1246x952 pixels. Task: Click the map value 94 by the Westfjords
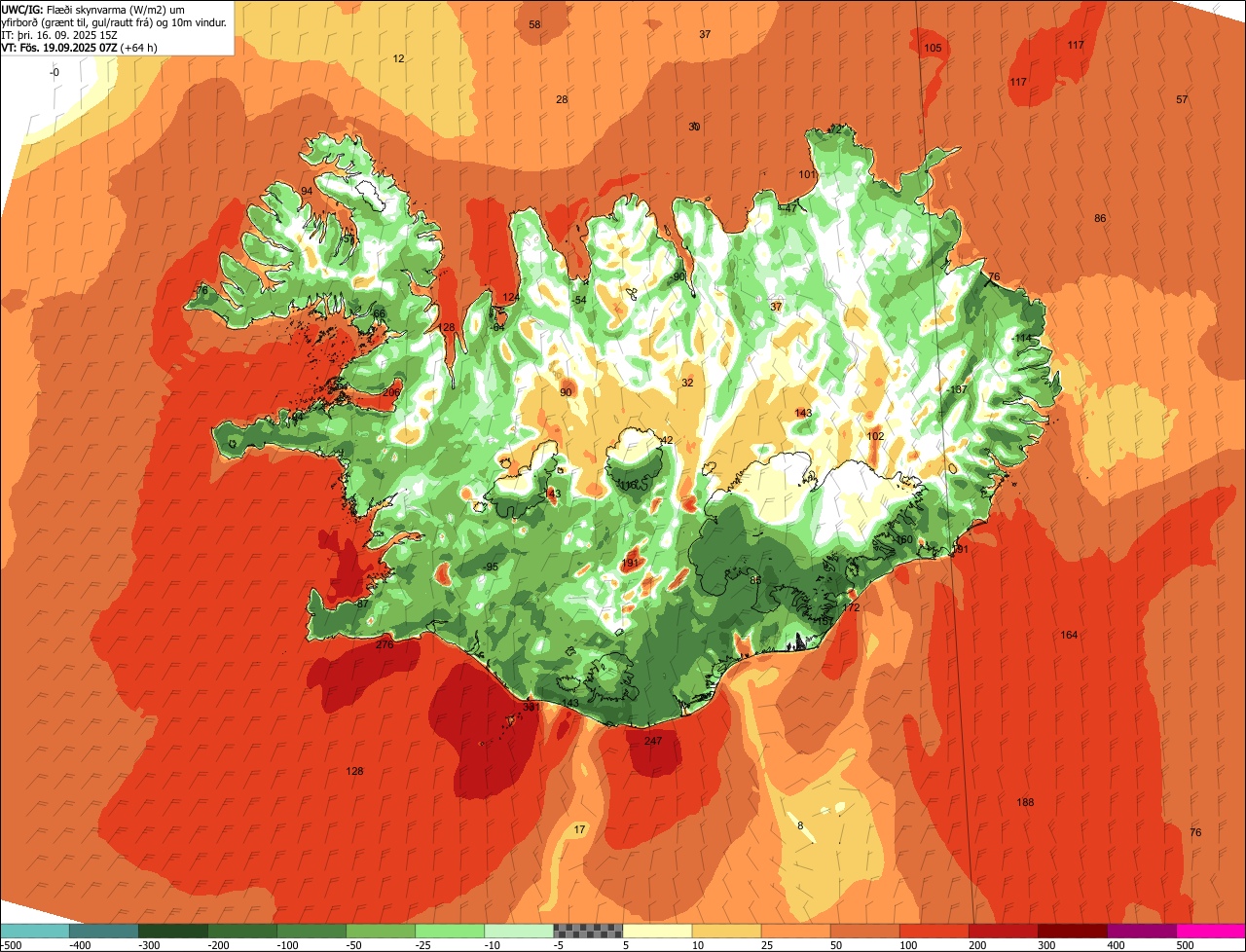[307, 191]
